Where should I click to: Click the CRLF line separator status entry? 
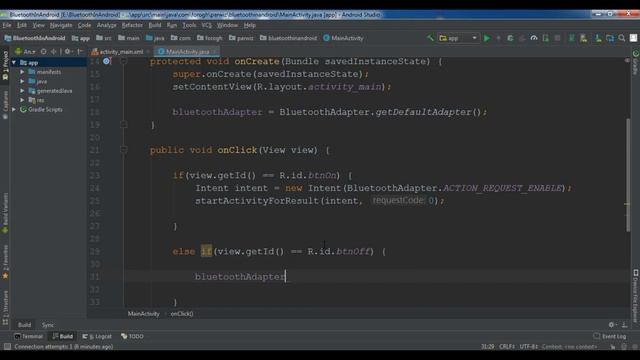pos(507,347)
